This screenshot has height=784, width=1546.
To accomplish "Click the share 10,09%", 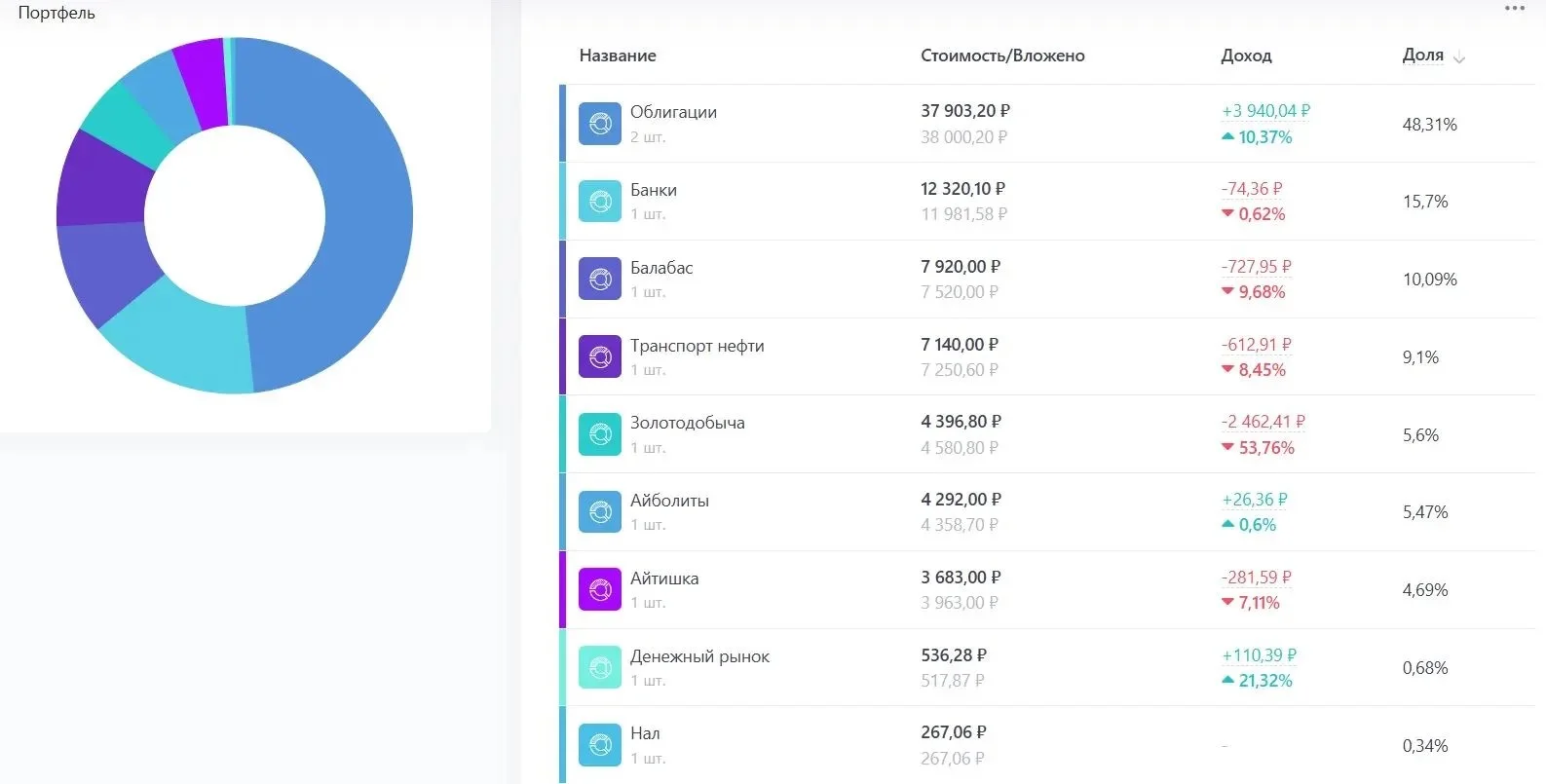I will (1429, 280).
